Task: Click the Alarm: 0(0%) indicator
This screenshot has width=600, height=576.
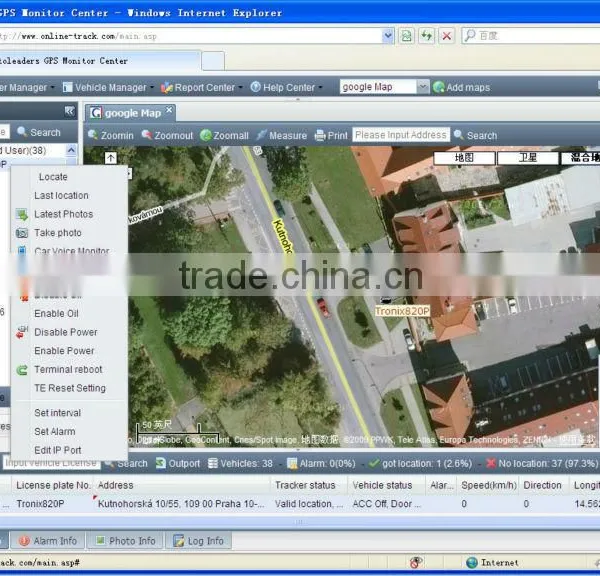Action: pyautogui.click(x=321, y=463)
